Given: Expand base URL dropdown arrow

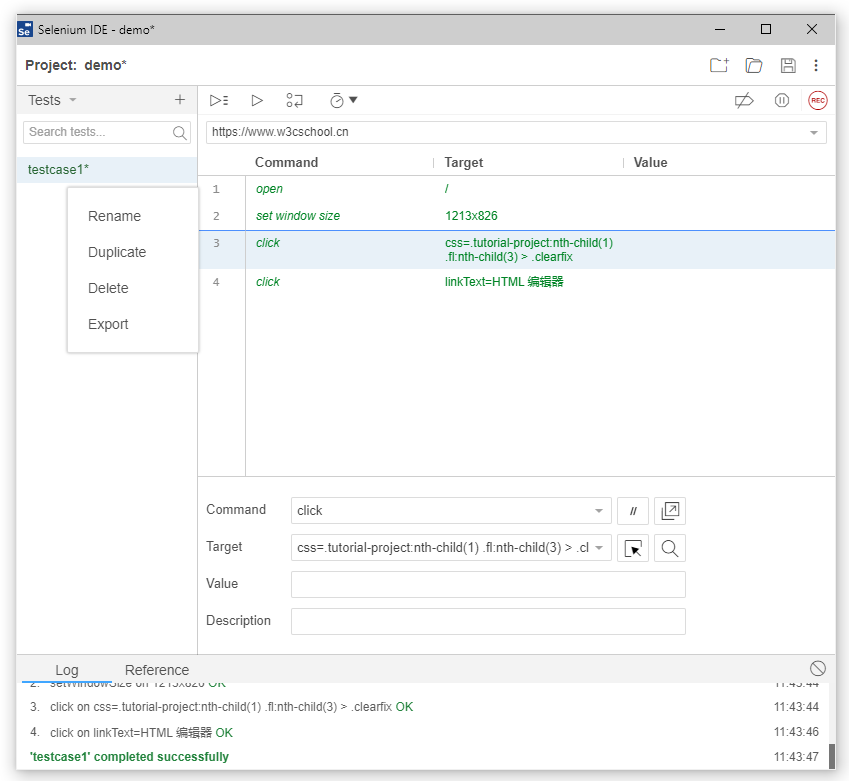Looking at the screenshot, I should pyautogui.click(x=814, y=132).
